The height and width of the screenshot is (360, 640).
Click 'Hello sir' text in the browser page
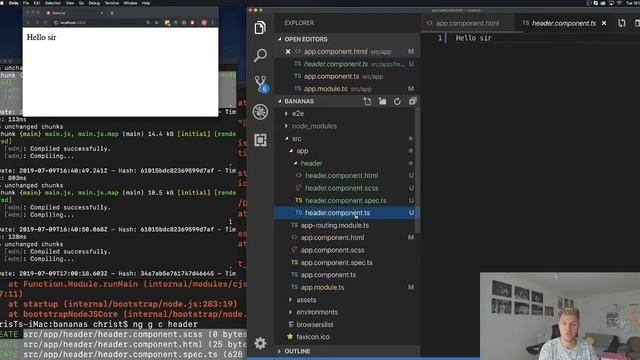point(41,37)
